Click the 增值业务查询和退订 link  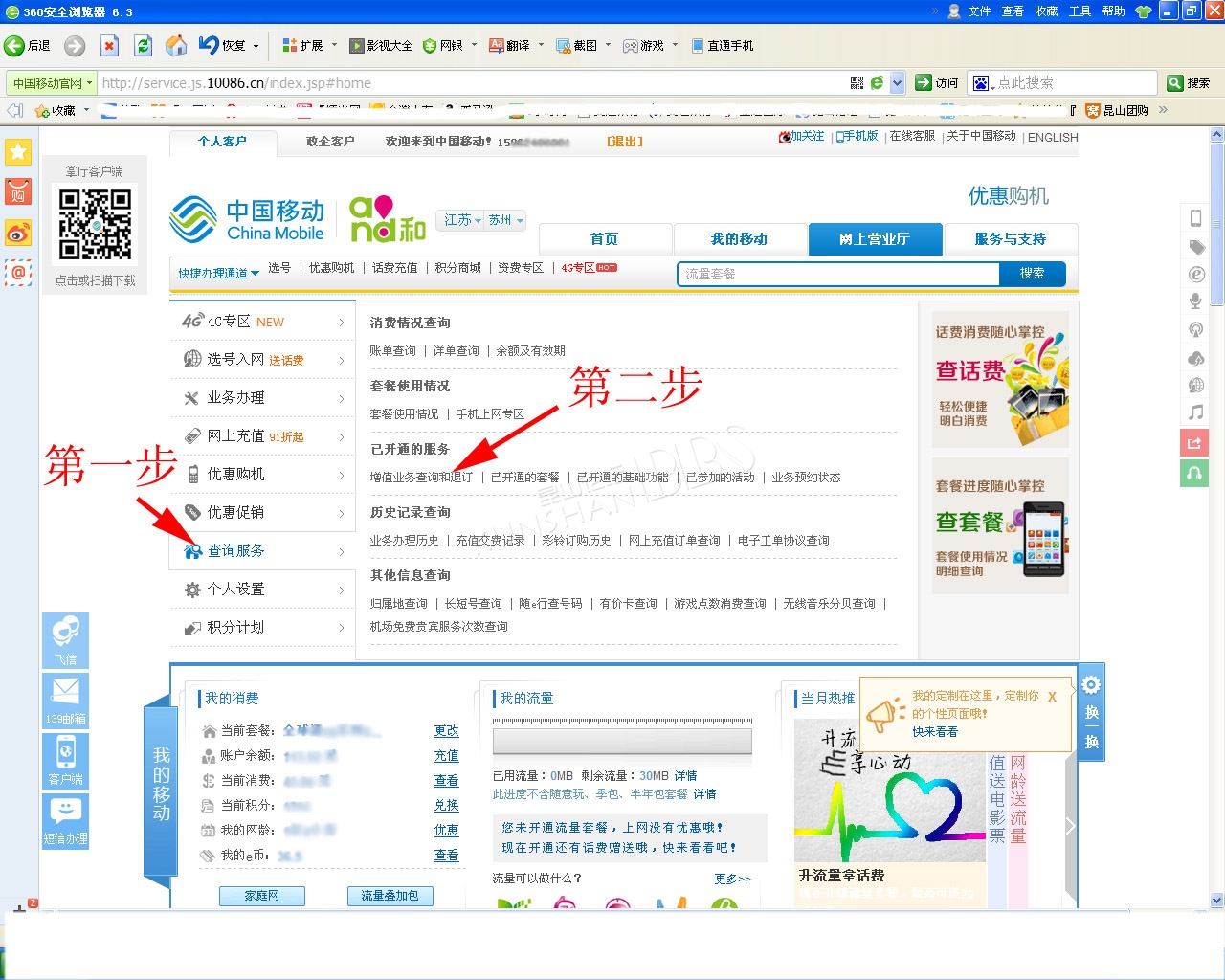421,478
